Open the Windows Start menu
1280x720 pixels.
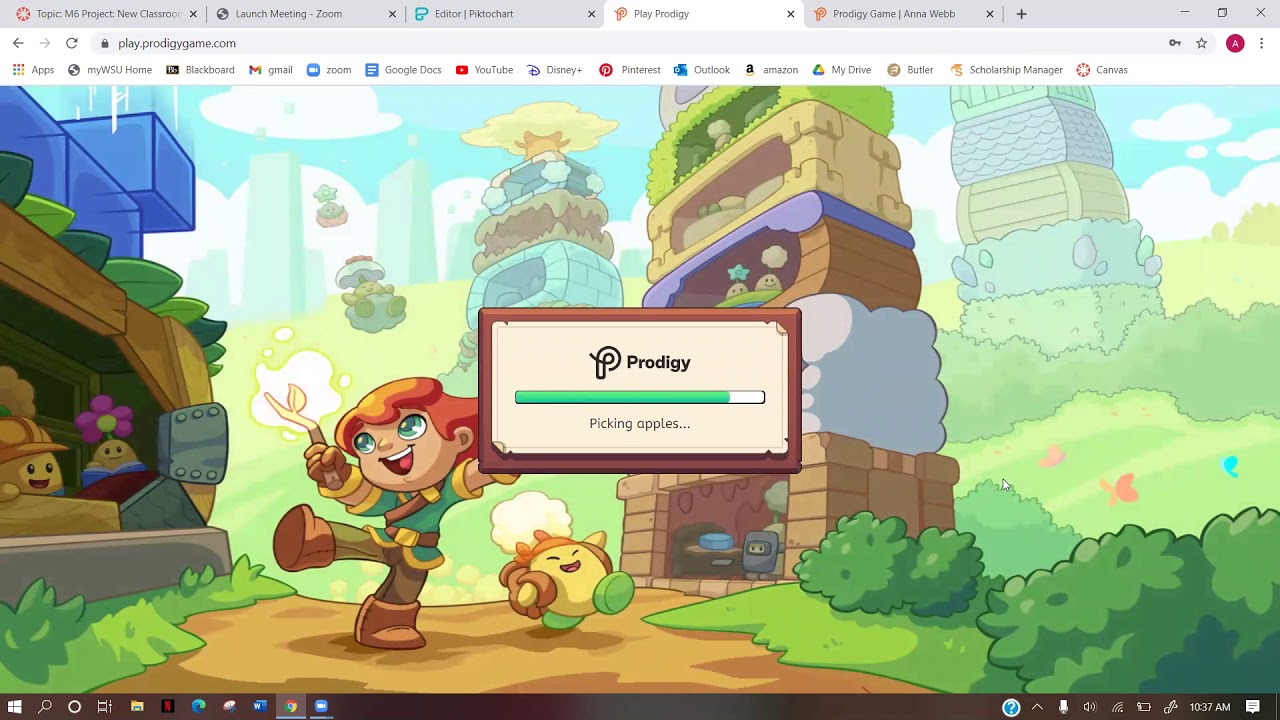(14, 707)
